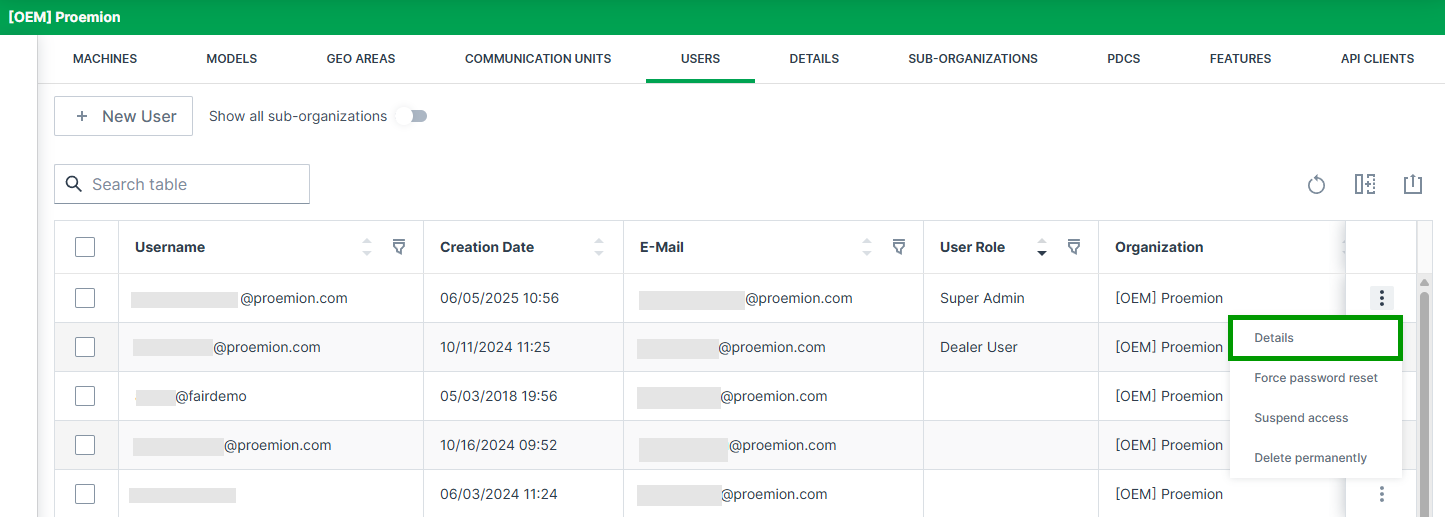Screen dimensions: 1445x517
Task: Sort by the User Role column arrows
Action: tap(1042, 247)
